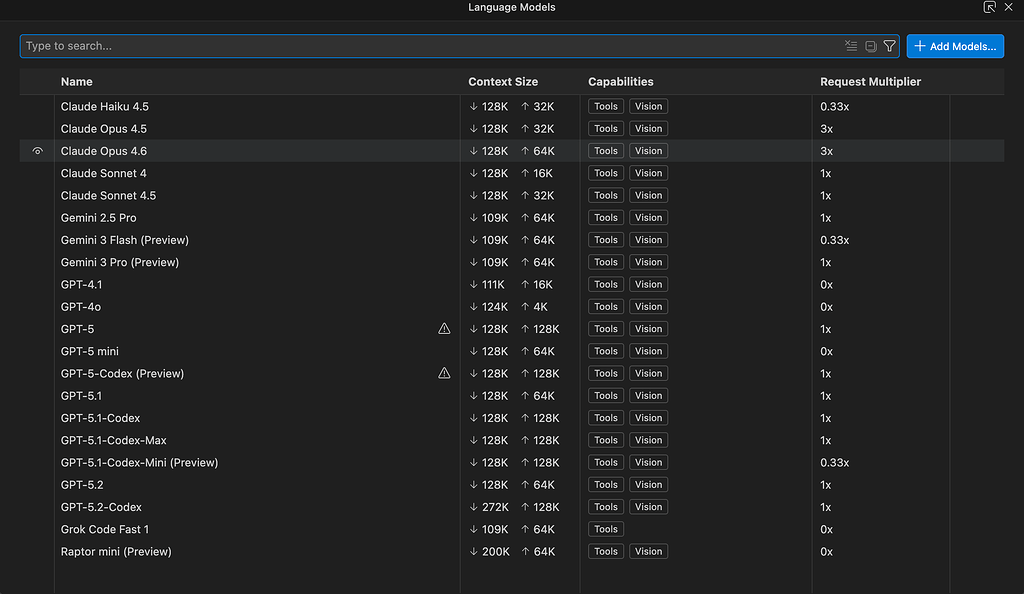Select the GPT-4.1 model name
The height and width of the screenshot is (594, 1024).
82,284
